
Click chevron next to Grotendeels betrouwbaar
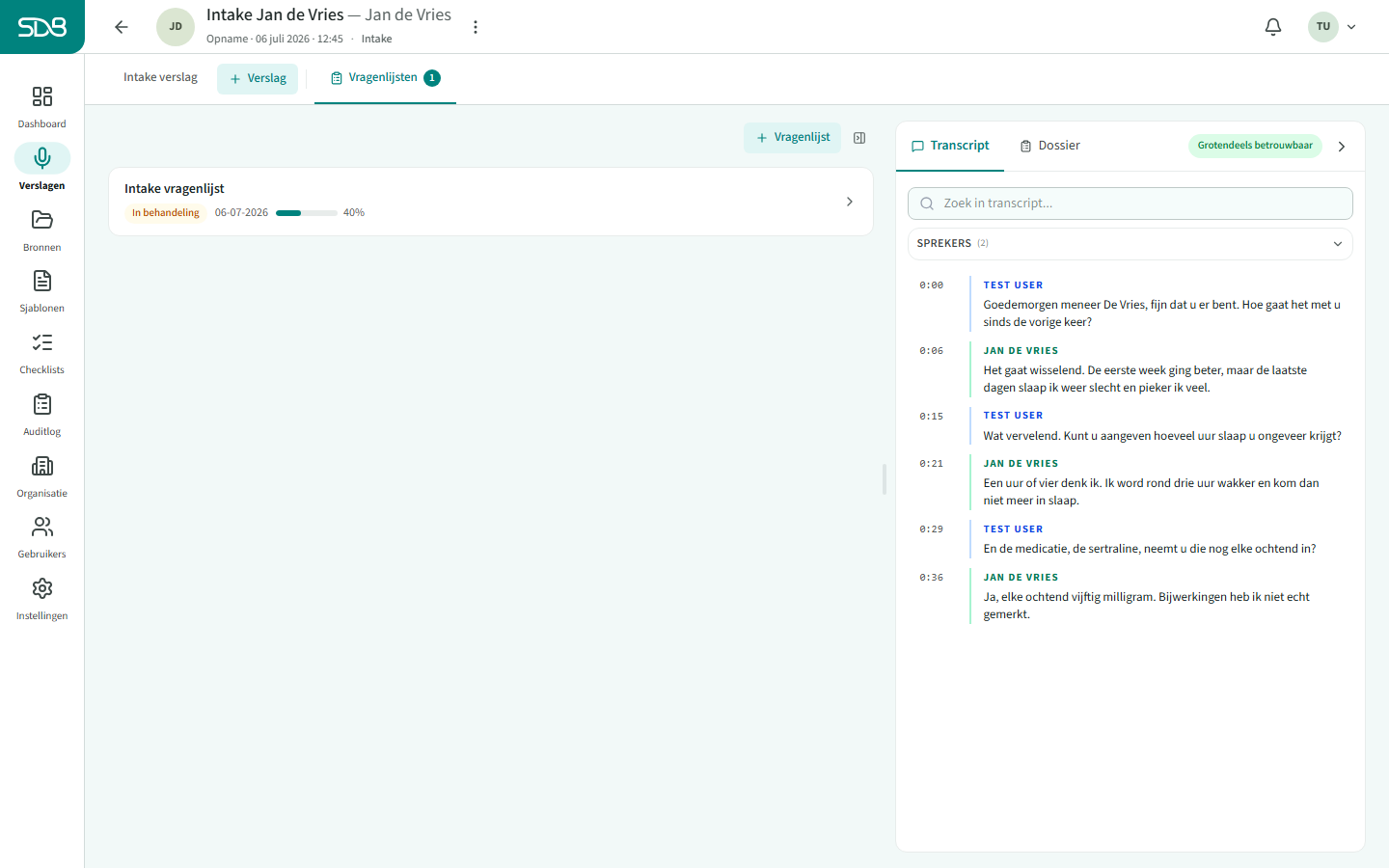coord(1342,147)
